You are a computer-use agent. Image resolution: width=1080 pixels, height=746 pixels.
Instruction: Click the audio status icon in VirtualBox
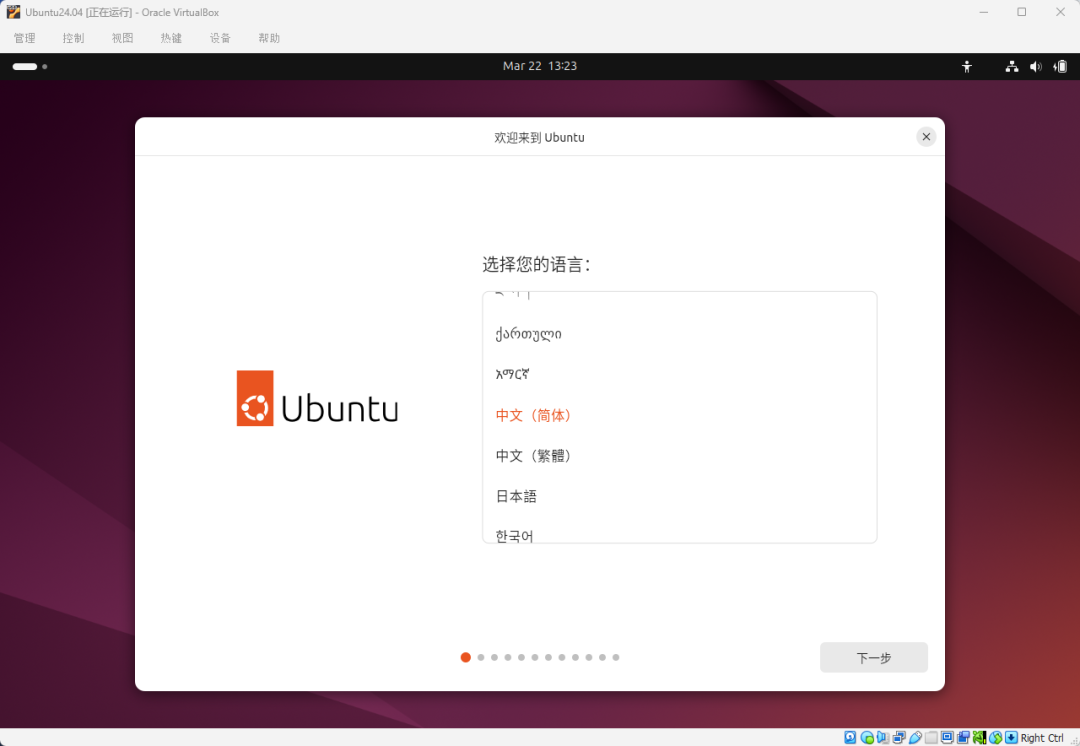pos(882,738)
